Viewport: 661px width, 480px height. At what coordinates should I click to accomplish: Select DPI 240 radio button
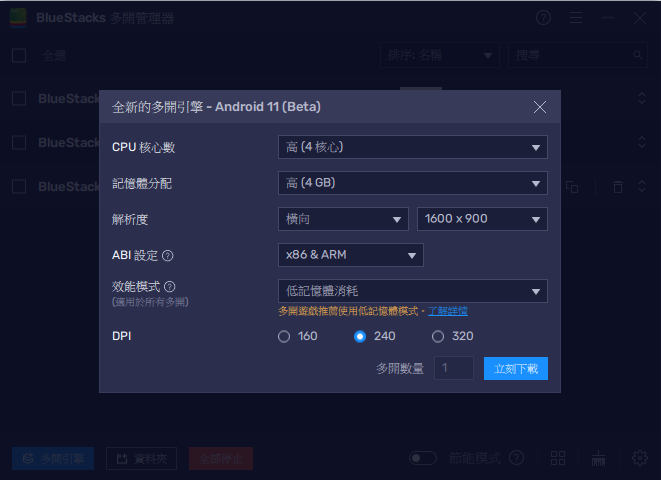[360, 336]
